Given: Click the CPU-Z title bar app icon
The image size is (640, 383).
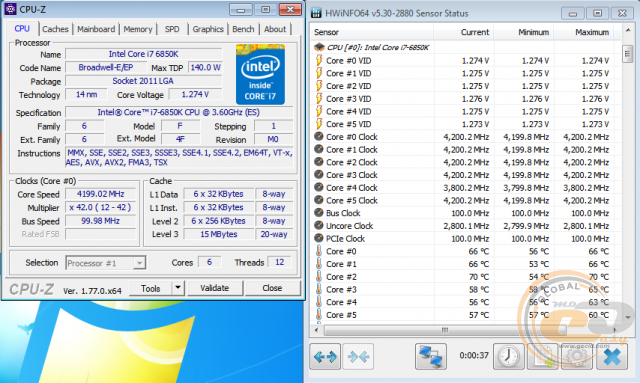Looking at the screenshot, I should click(11, 9).
